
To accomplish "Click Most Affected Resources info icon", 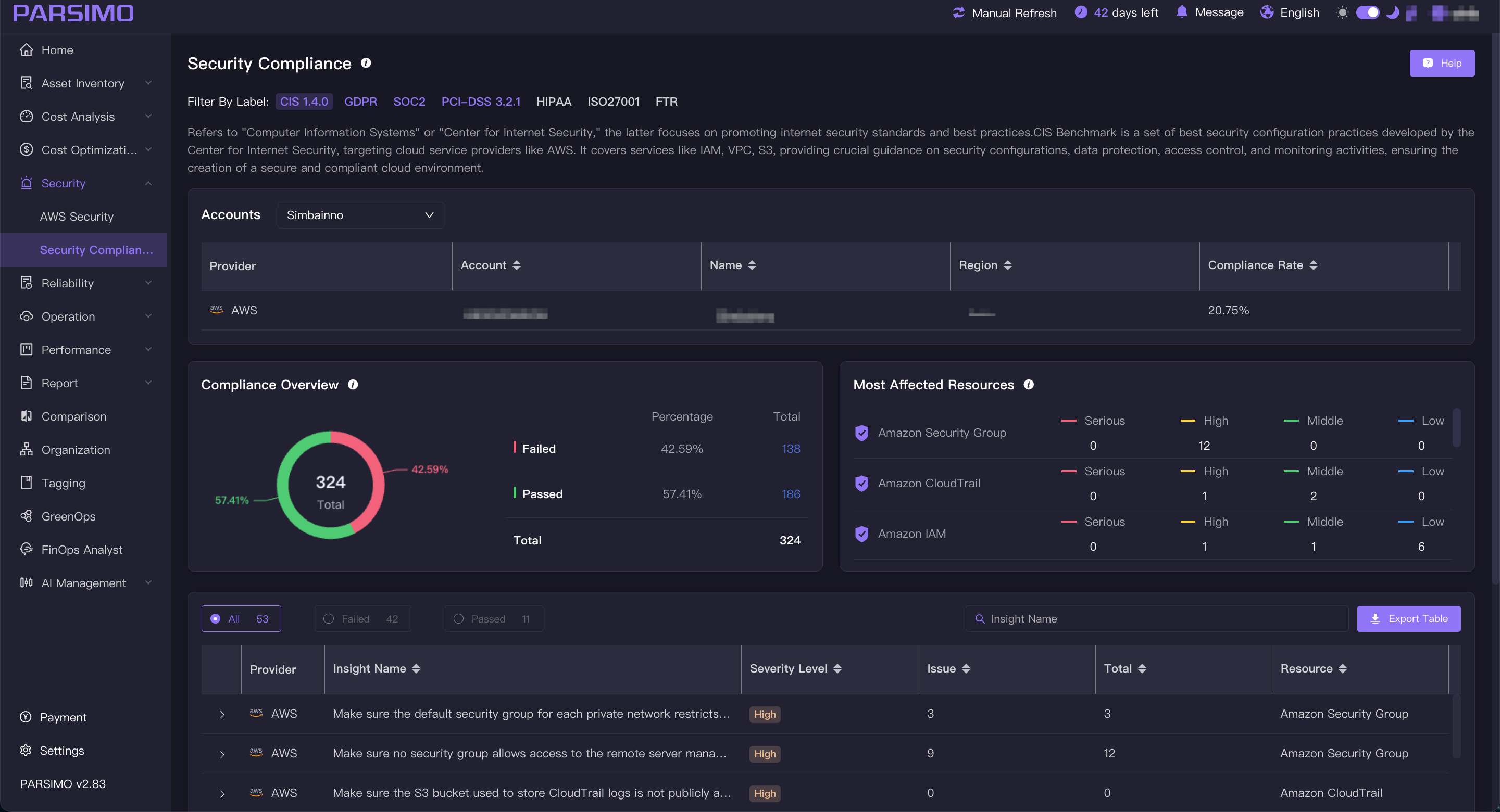I will point(1028,385).
